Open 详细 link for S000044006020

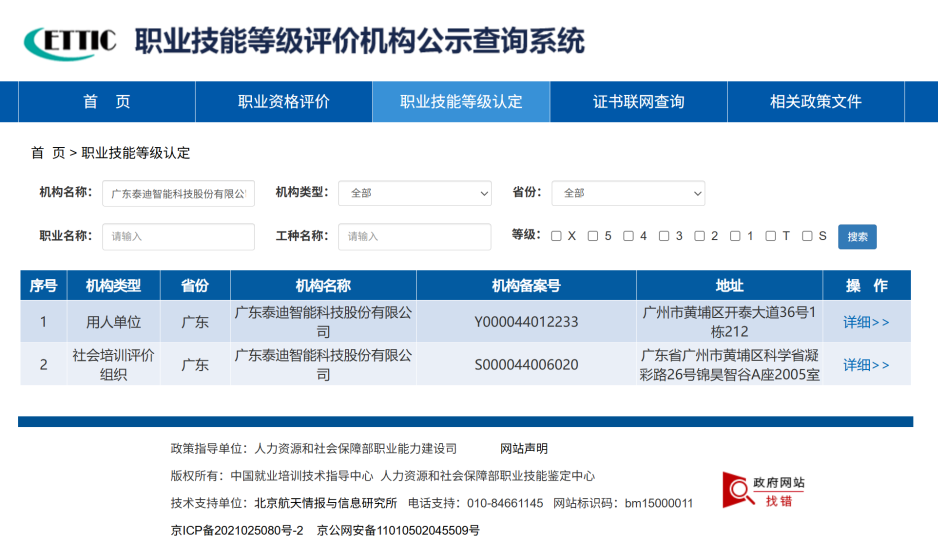point(866,364)
